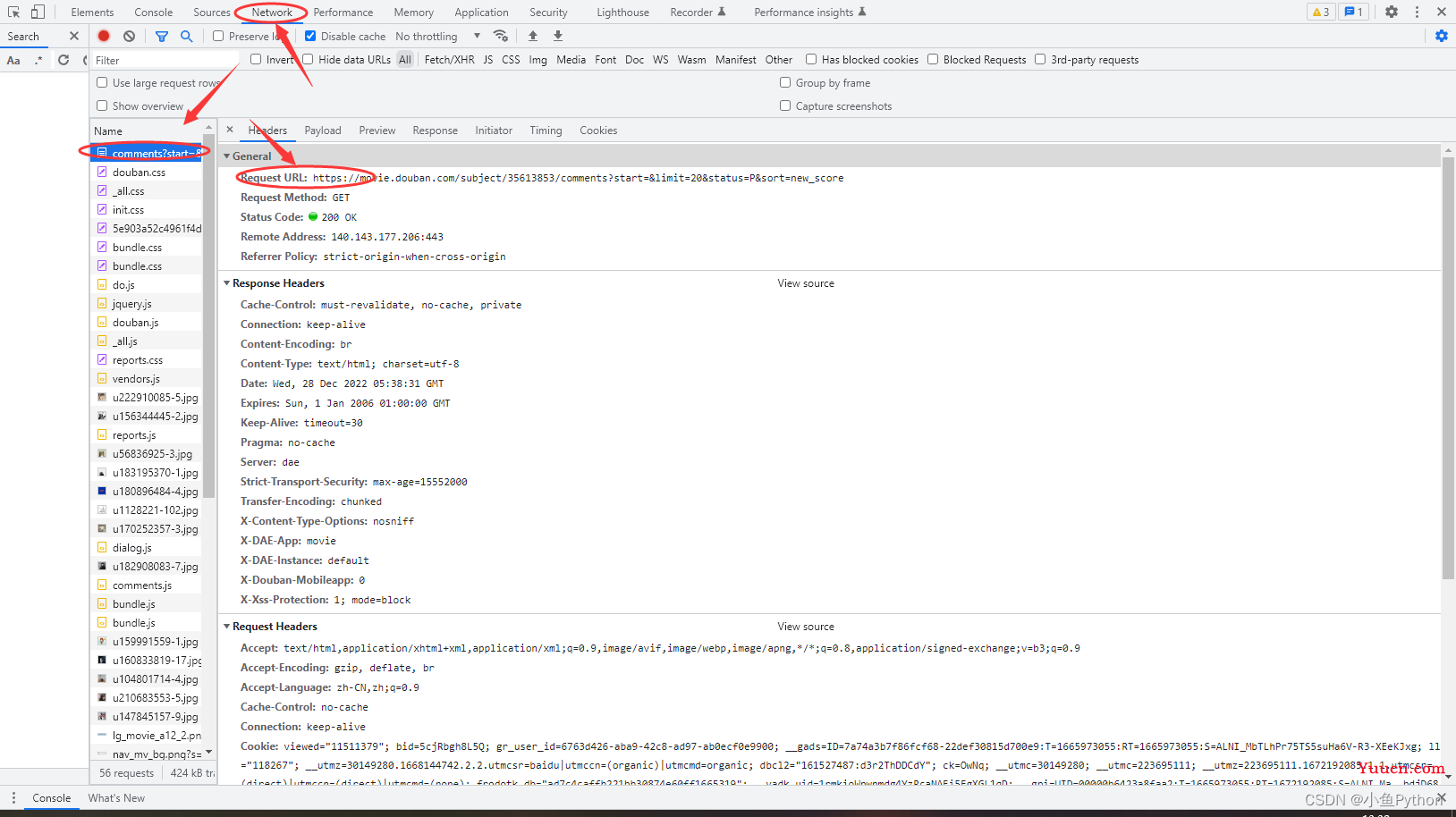Open the No throttling dropdown
Screen dimensions: 1456x817
(x=437, y=36)
